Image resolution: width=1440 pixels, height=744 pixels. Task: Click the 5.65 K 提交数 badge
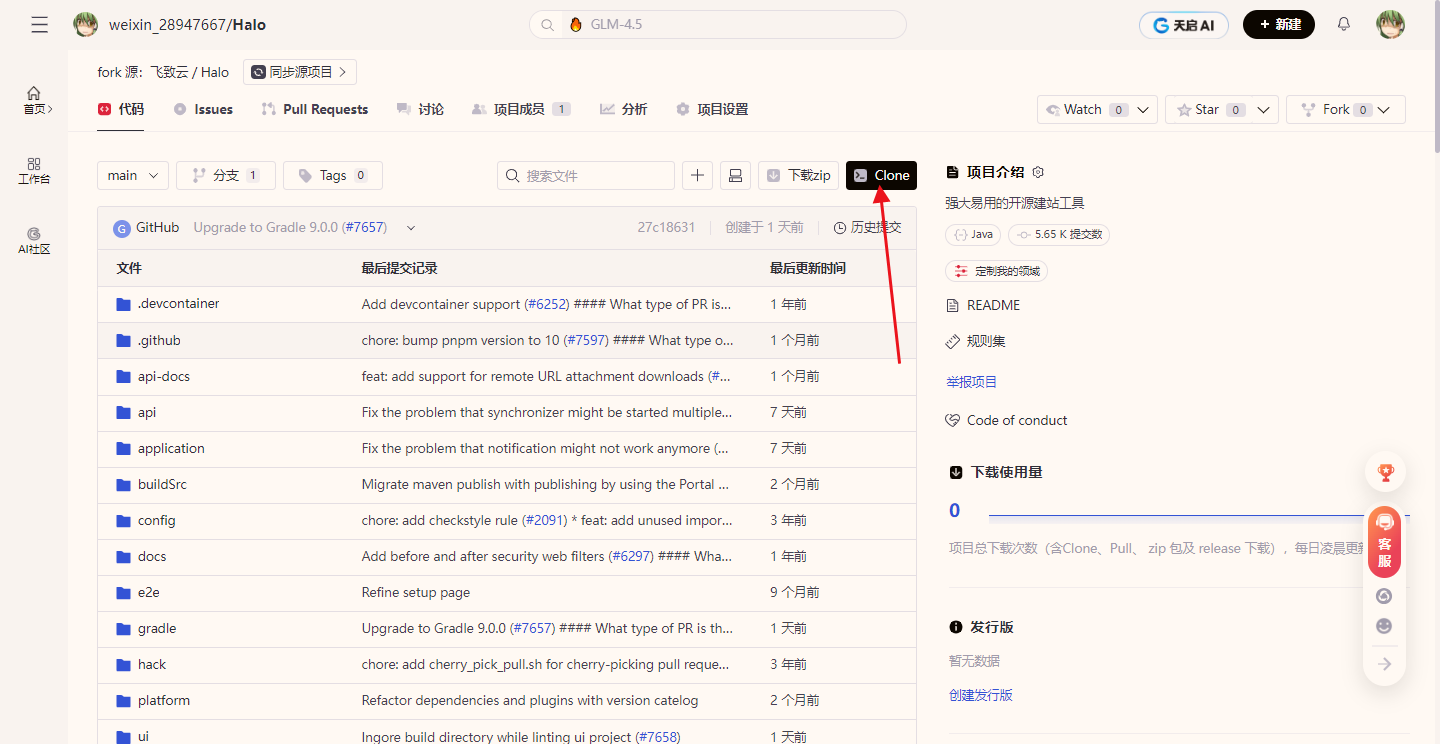coord(1059,234)
